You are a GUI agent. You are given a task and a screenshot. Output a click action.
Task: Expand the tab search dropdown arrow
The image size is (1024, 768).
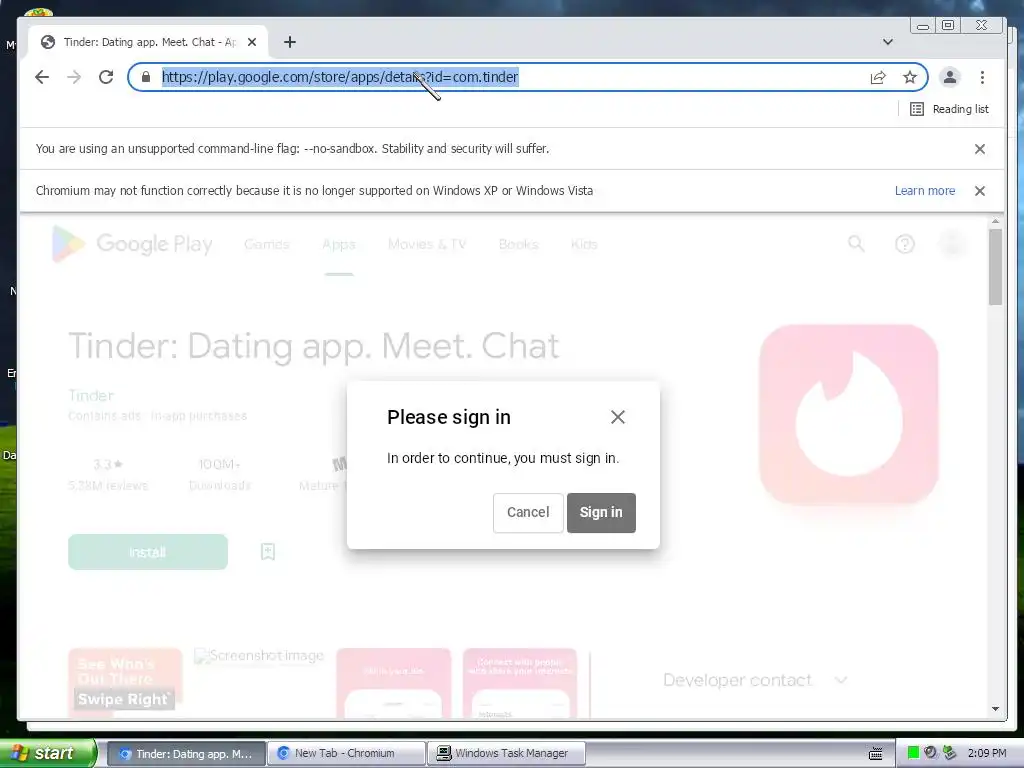888,42
